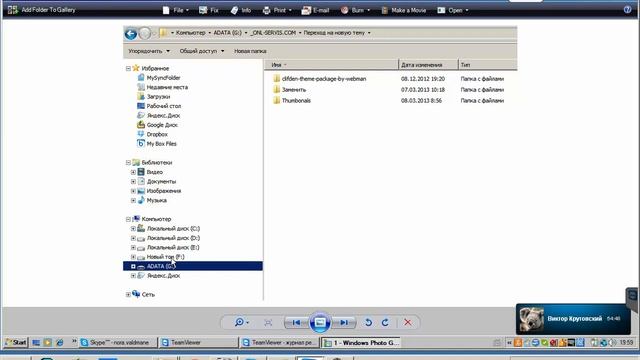Click the Explorer forward arrow button

[145, 33]
